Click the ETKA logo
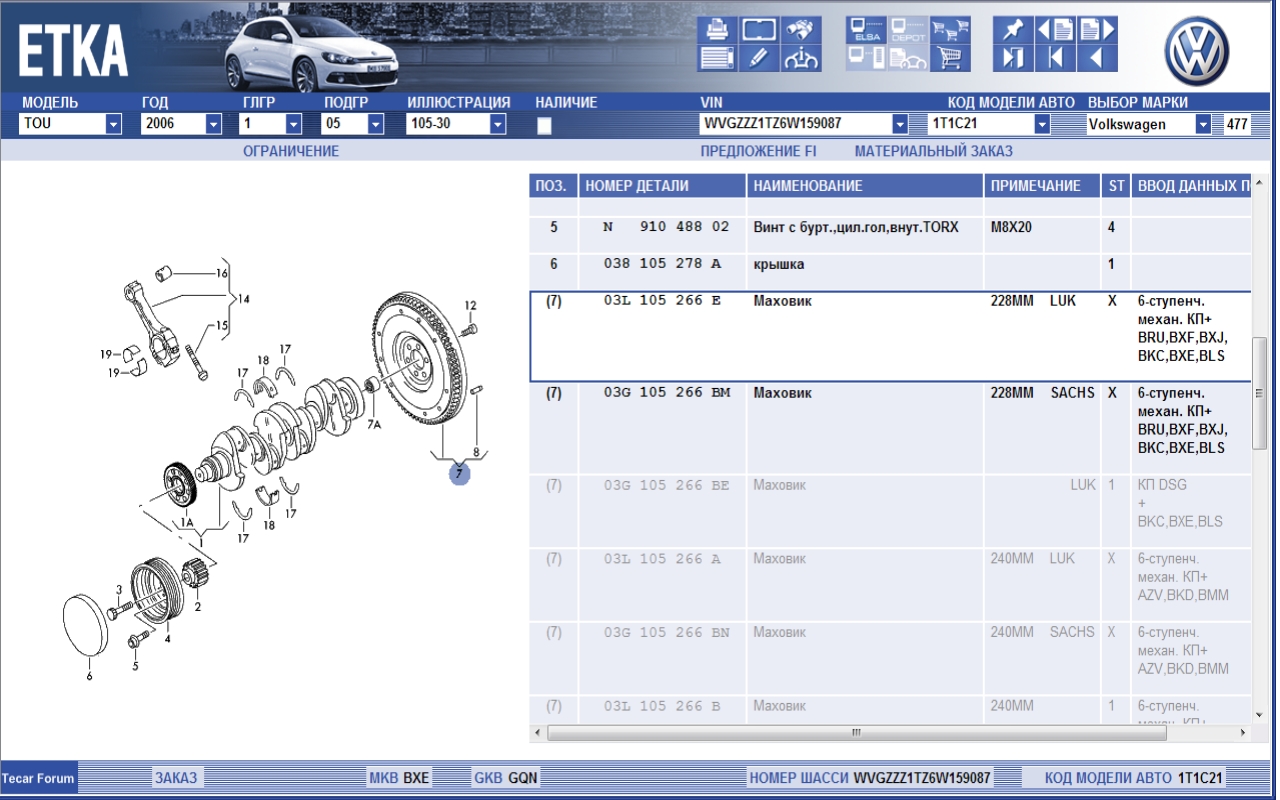Viewport: 1280px width, 800px height. click(x=73, y=50)
